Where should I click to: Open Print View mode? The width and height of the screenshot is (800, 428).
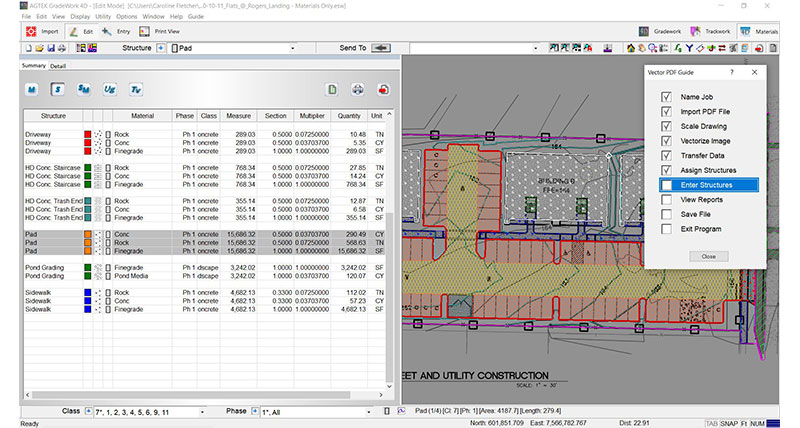[159, 32]
